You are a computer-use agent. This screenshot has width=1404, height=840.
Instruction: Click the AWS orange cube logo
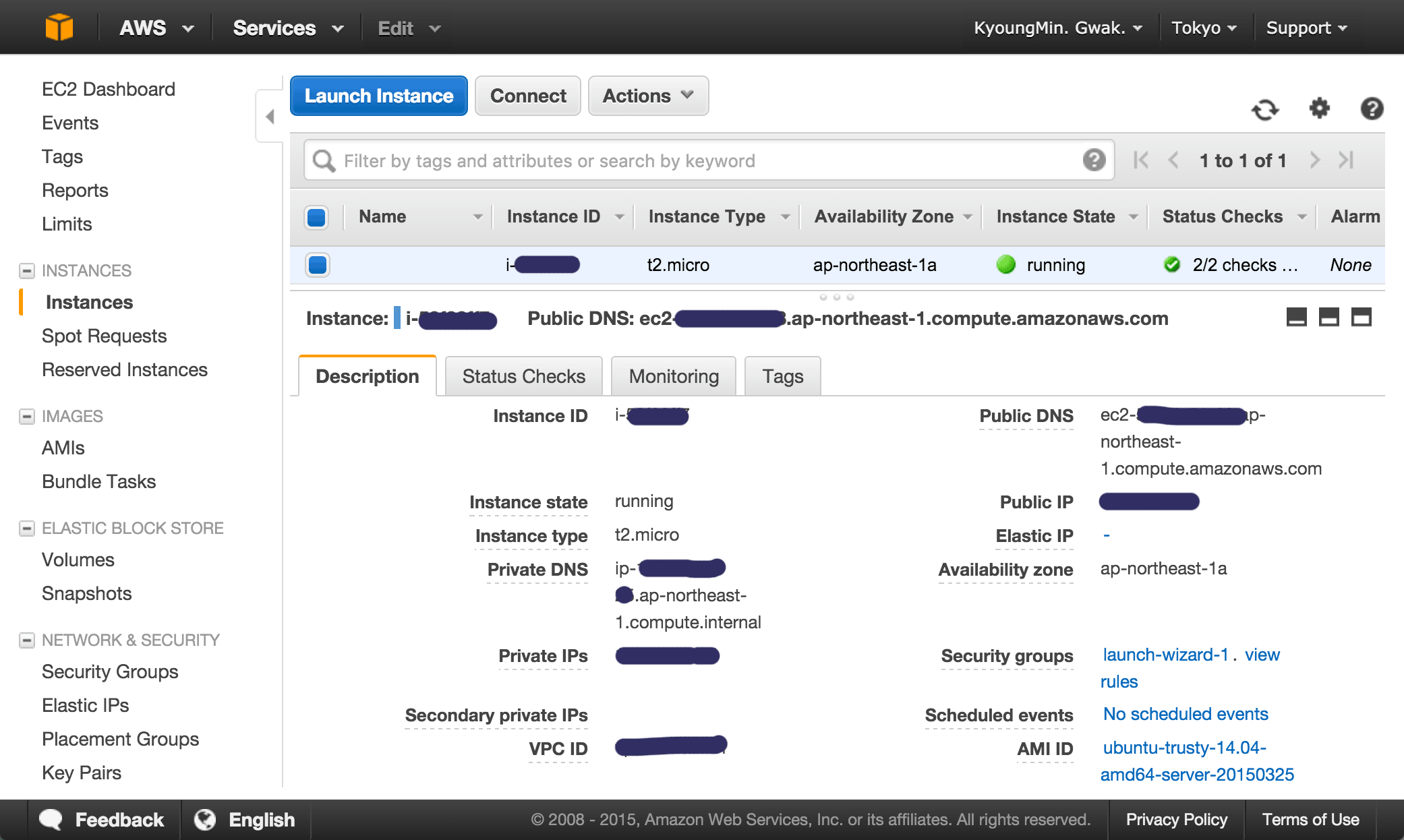[x=59, y=28]
